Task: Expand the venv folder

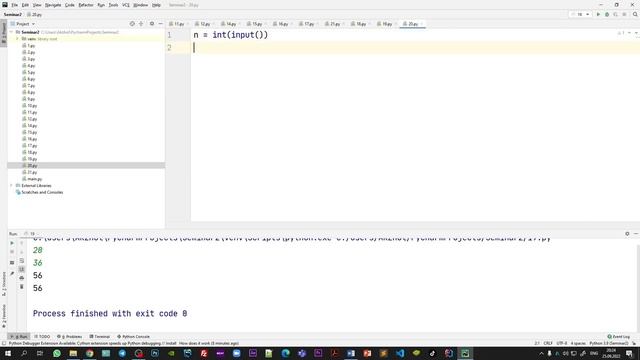Action: [17, 39]
